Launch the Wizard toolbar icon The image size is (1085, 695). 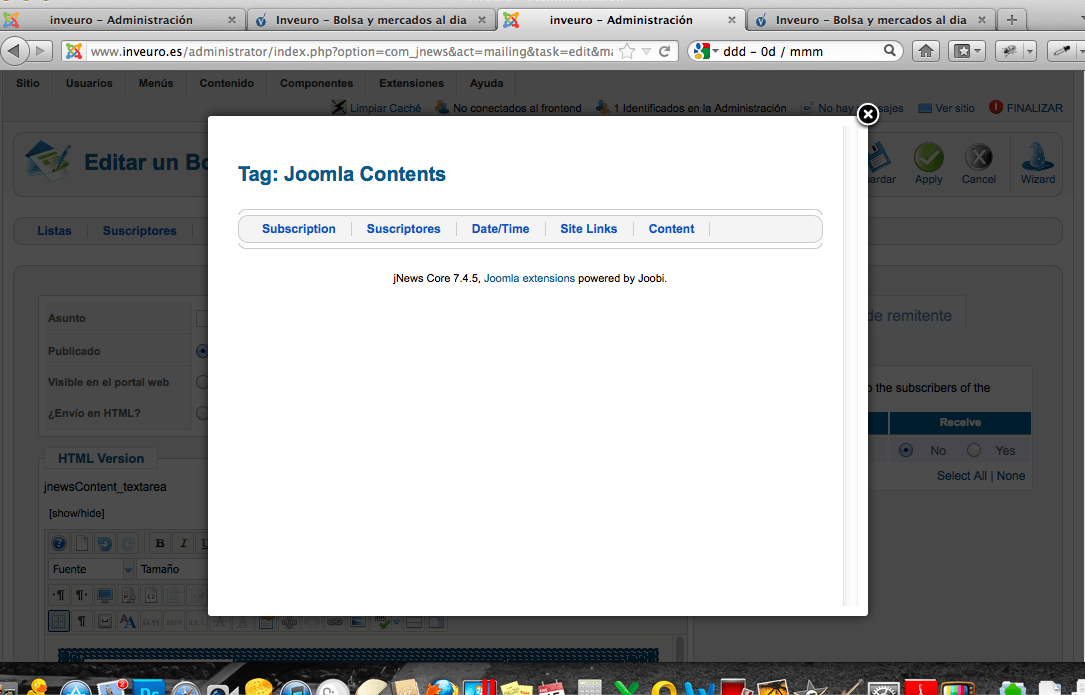[x=1038, y=164]
